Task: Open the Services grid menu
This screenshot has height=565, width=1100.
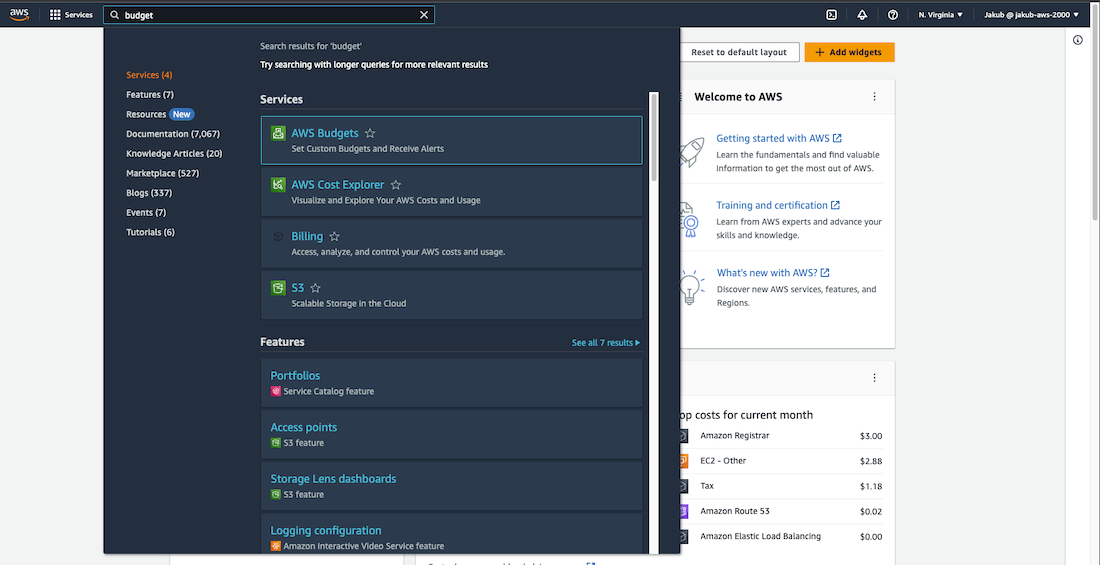Action: pos(71,15)
